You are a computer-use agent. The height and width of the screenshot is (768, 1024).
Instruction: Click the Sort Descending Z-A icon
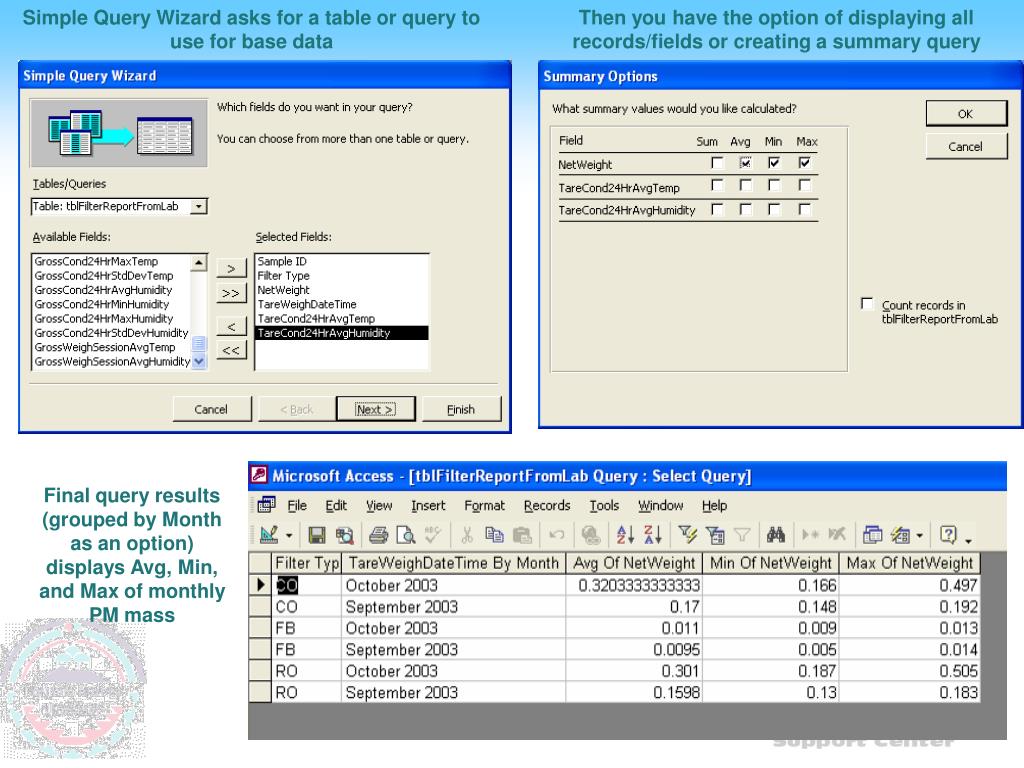(x=653, y=535)
